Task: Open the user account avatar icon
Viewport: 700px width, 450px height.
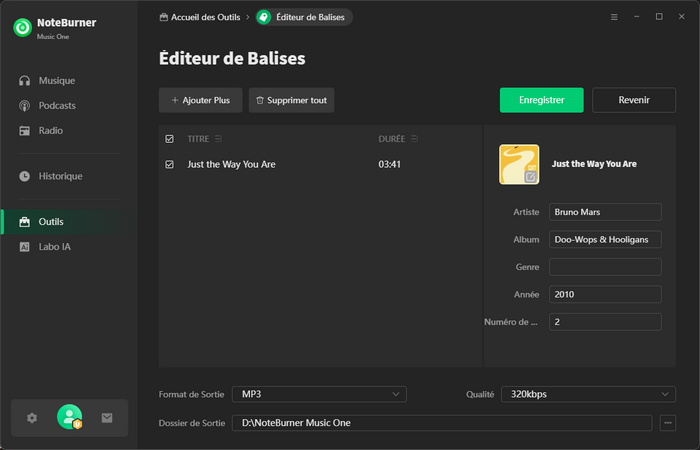Action: (69, 418)
